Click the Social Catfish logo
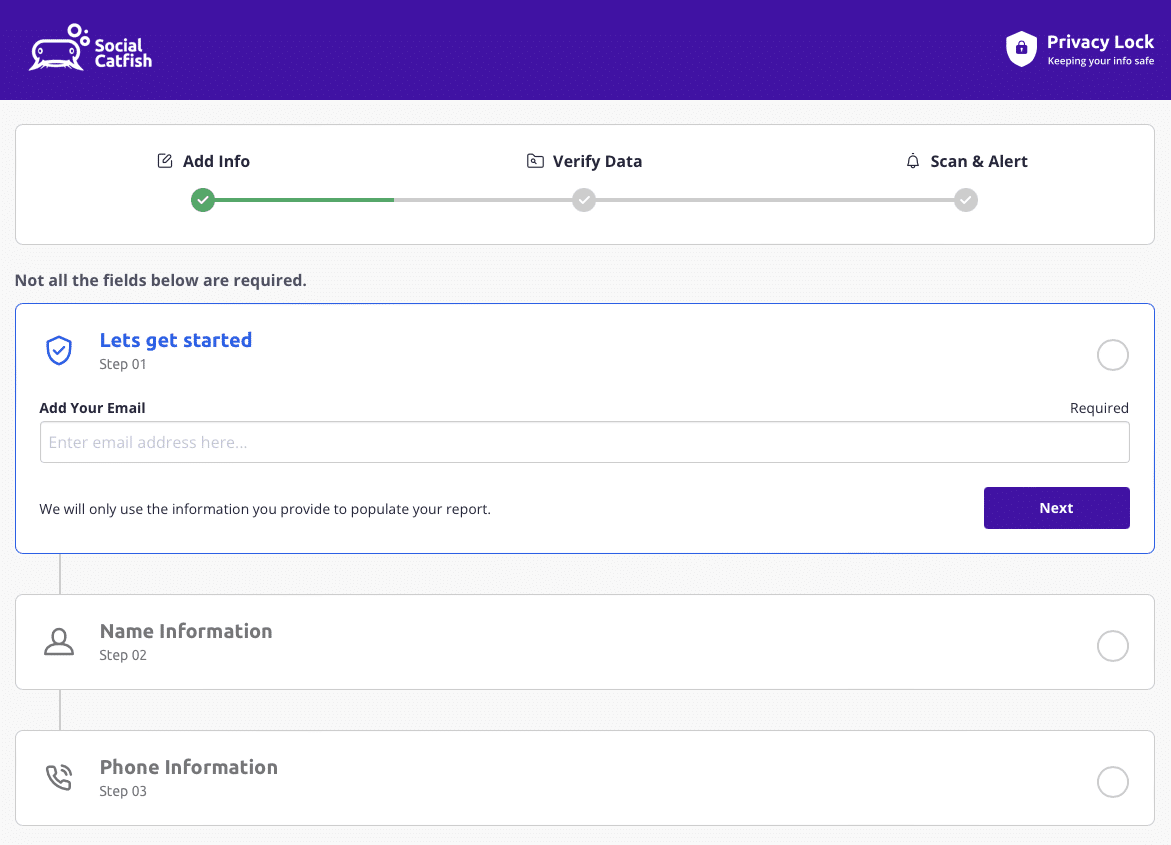 tap(90, 47)
